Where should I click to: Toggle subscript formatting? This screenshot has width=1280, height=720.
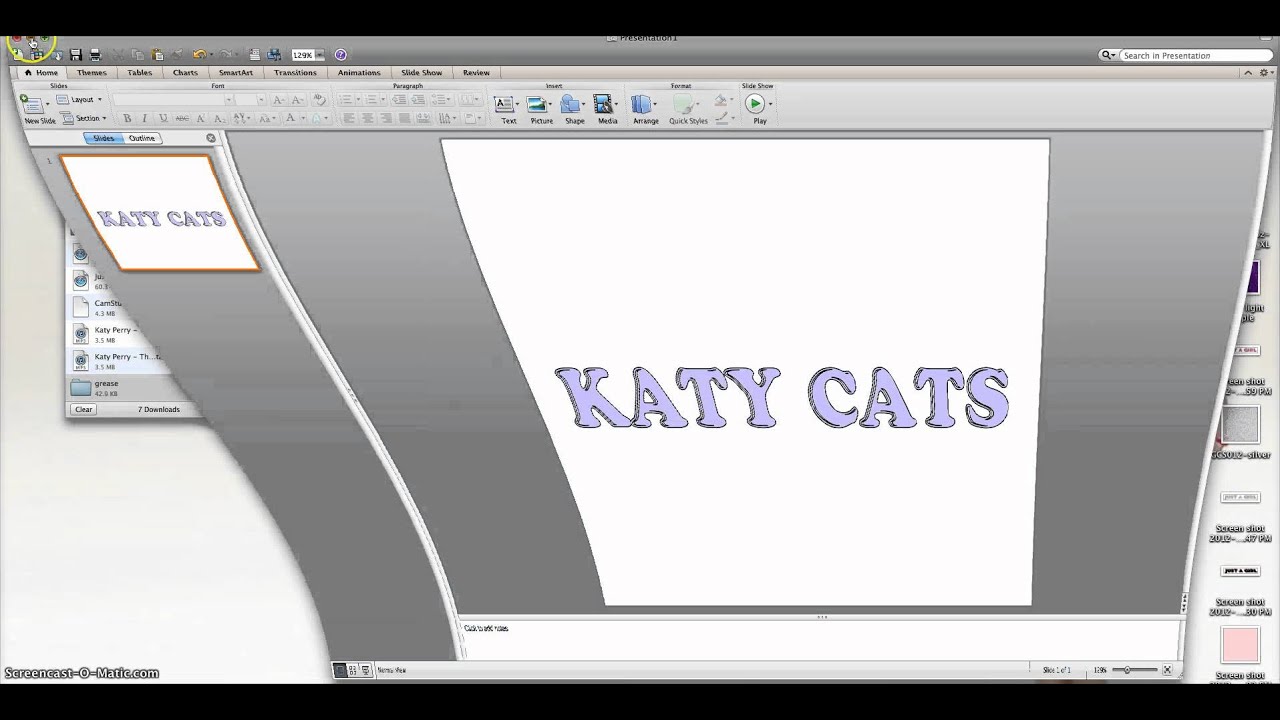pyautogui.click(x=218, y=118)
